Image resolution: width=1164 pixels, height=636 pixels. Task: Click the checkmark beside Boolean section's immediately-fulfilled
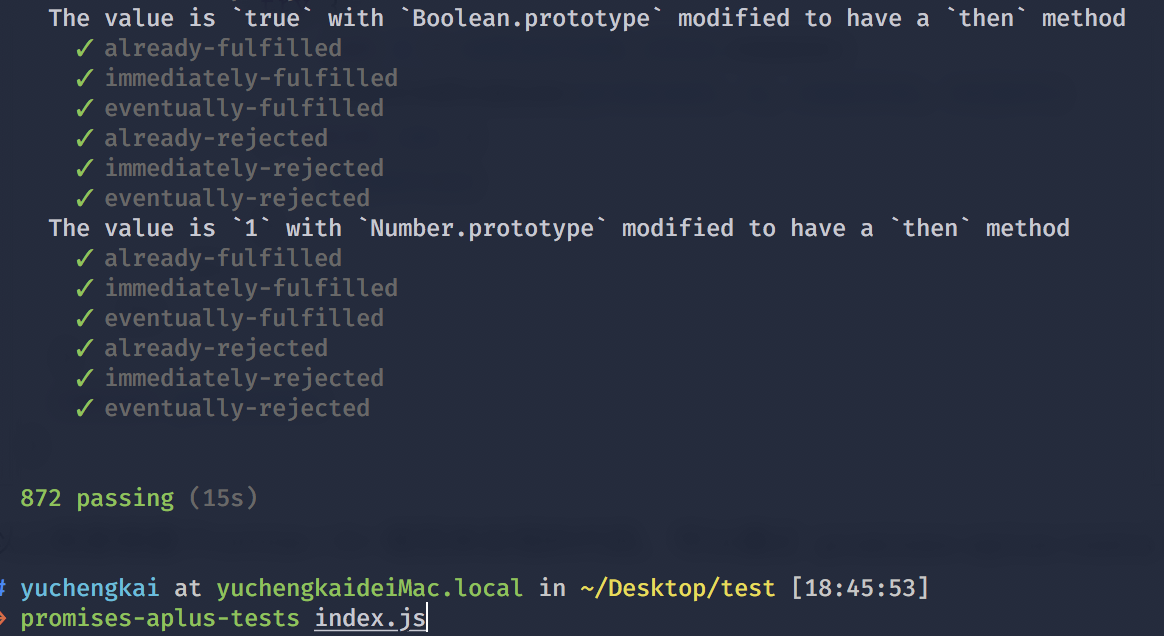[x=85, y=78]
